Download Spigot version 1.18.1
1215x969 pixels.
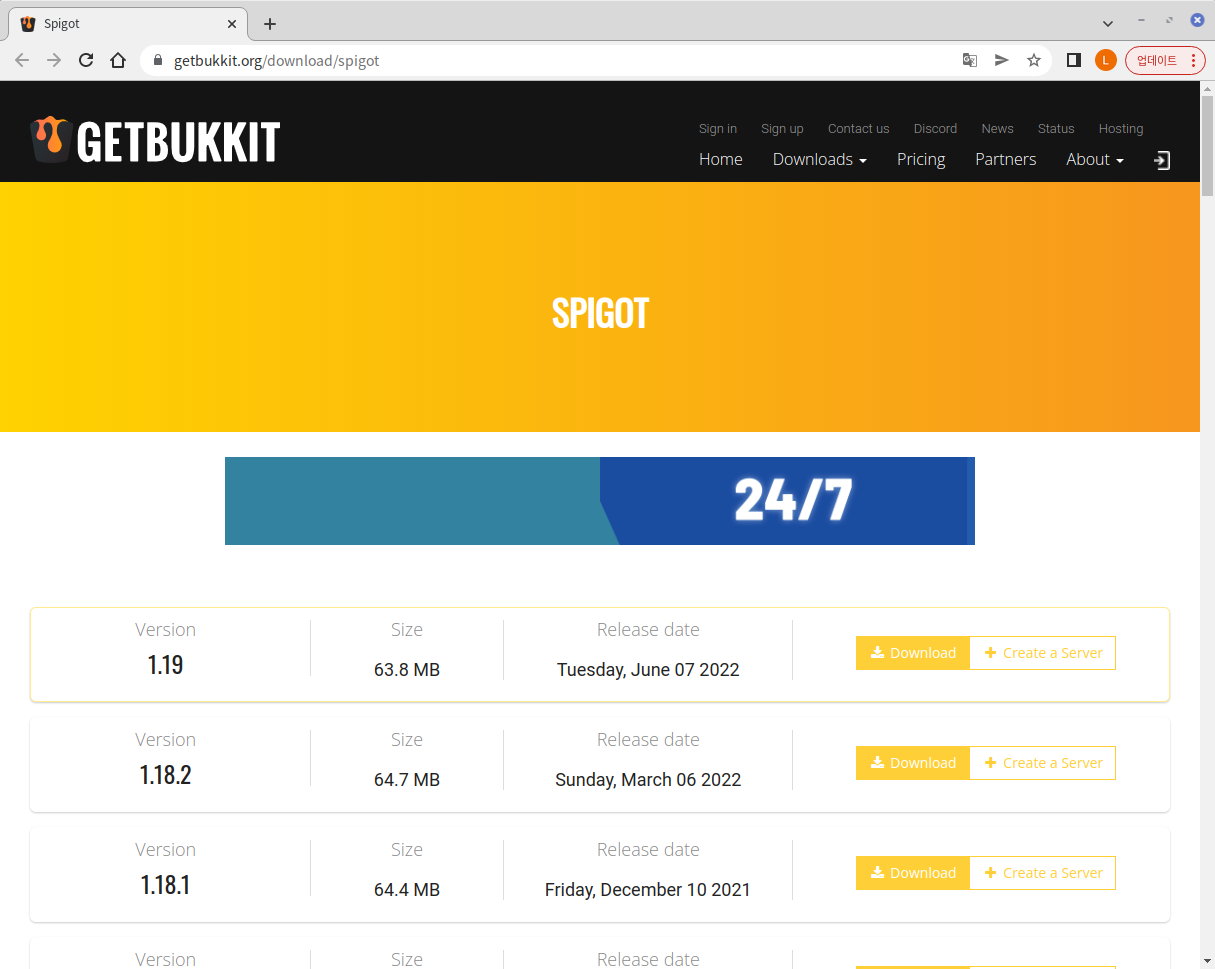(913, 873)
